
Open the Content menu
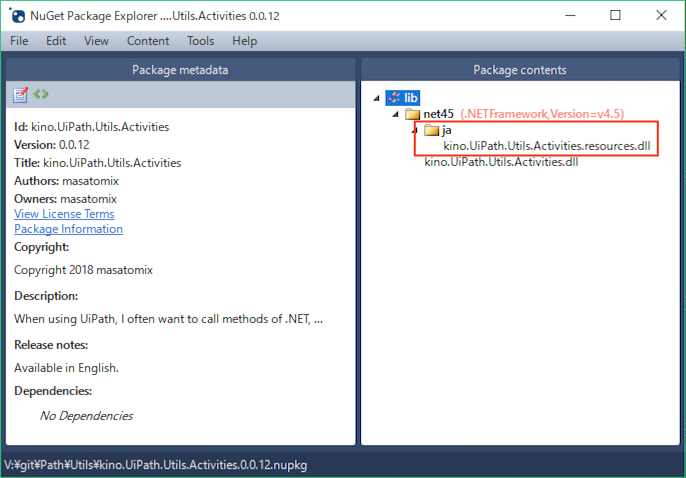coord(148,41)
